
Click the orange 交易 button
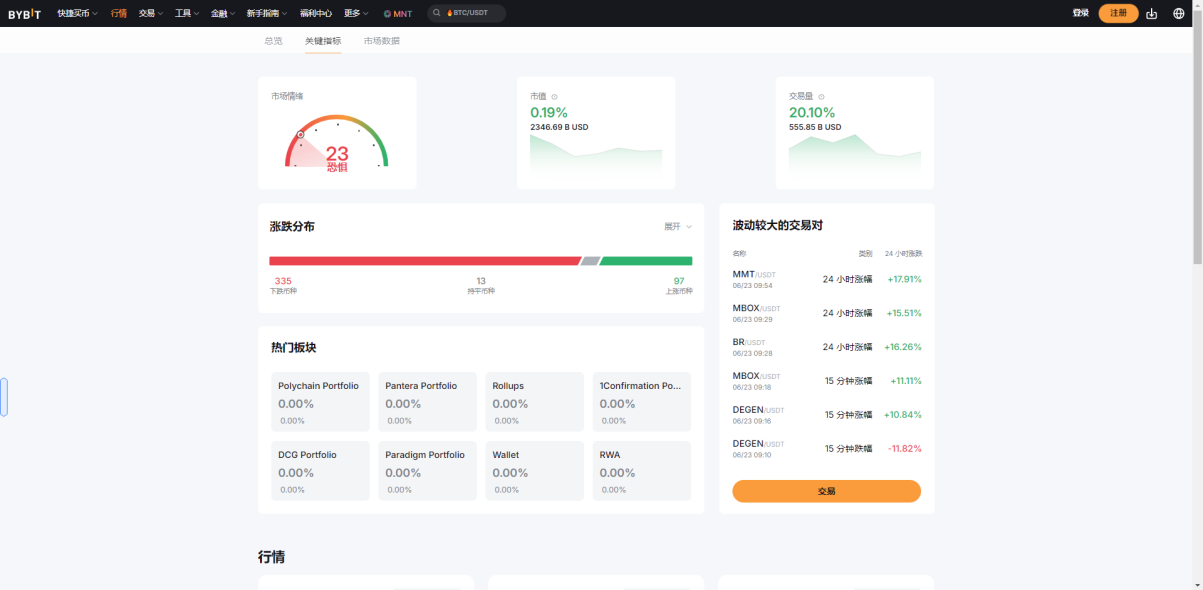coord(826,491)
